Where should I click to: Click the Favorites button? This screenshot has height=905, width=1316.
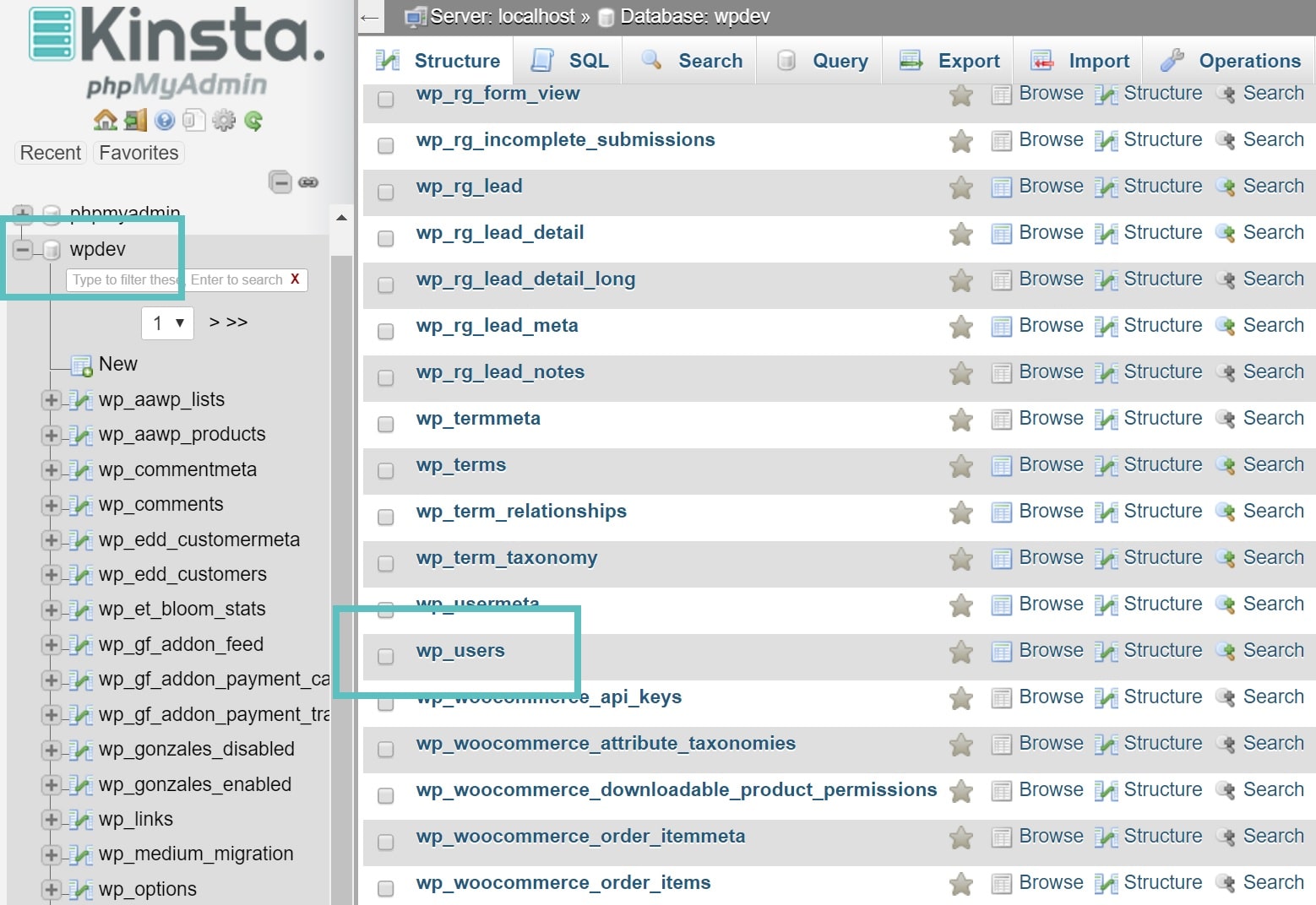tap(139, 153)
